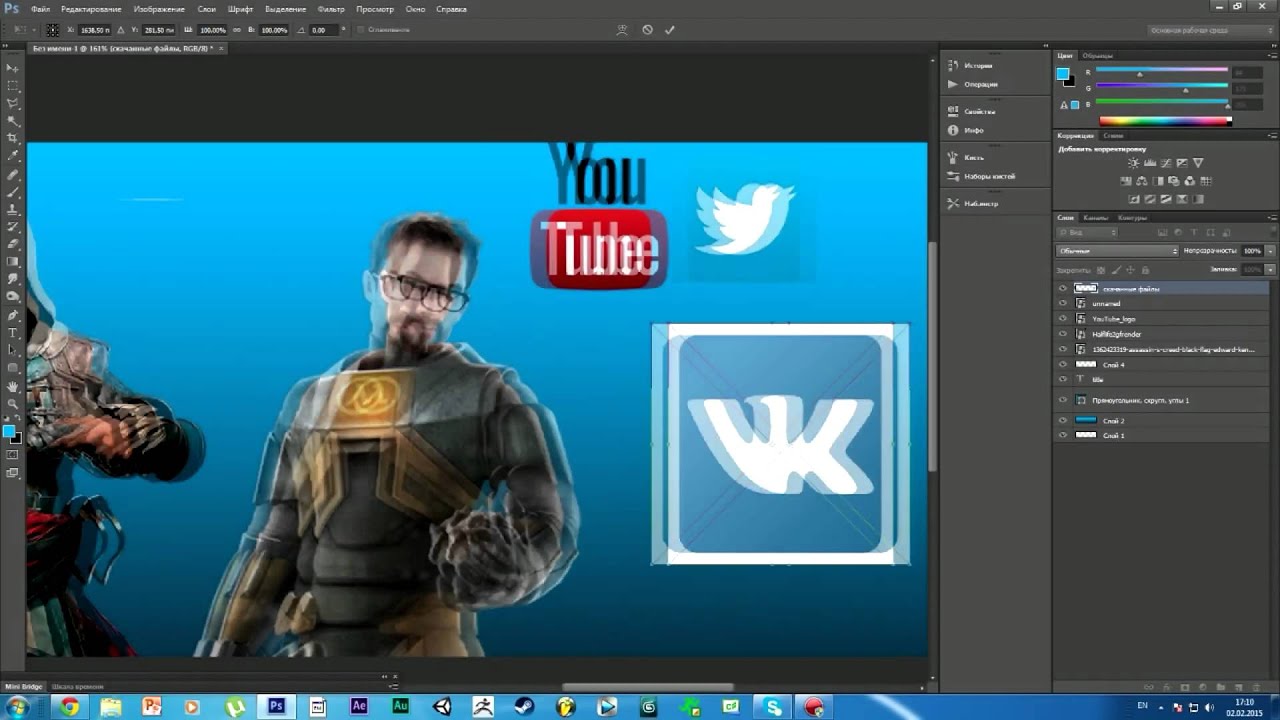Screen dimensions: 1280x720
Task: Hide the 'unnamed' layer
Action: (1063, 303)
